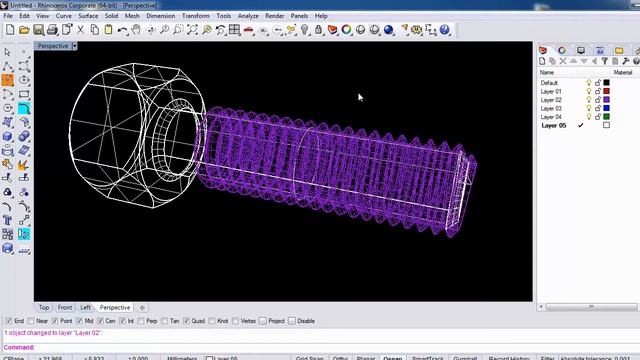The image size is (640, 360).
Task: Select the Pan hand tool
Action: coord(136,29)
